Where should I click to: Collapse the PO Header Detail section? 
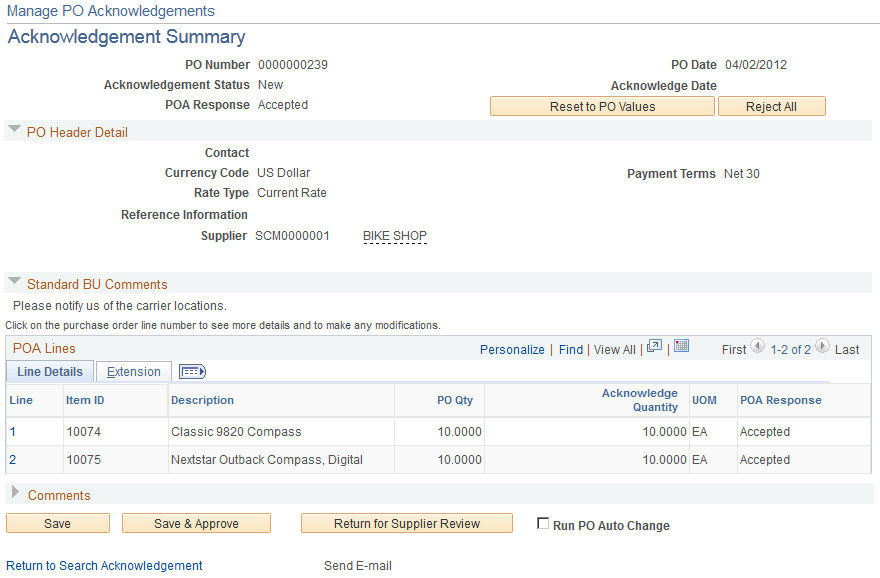point(14,131)
